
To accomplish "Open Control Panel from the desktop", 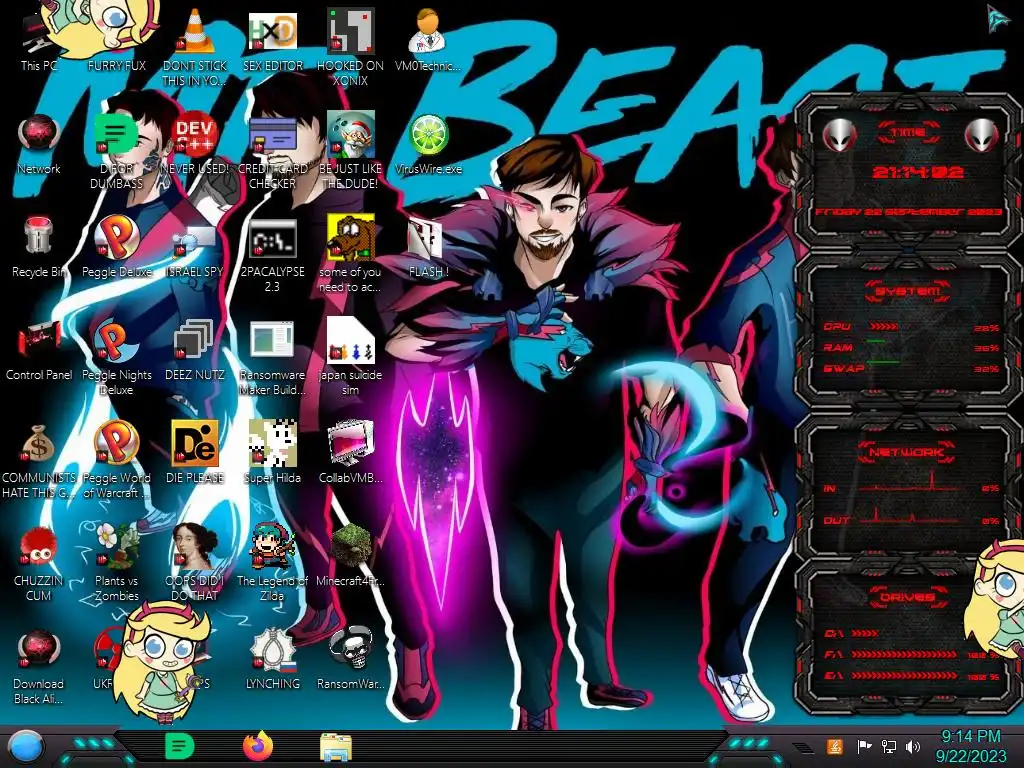I will pos(39,351).
